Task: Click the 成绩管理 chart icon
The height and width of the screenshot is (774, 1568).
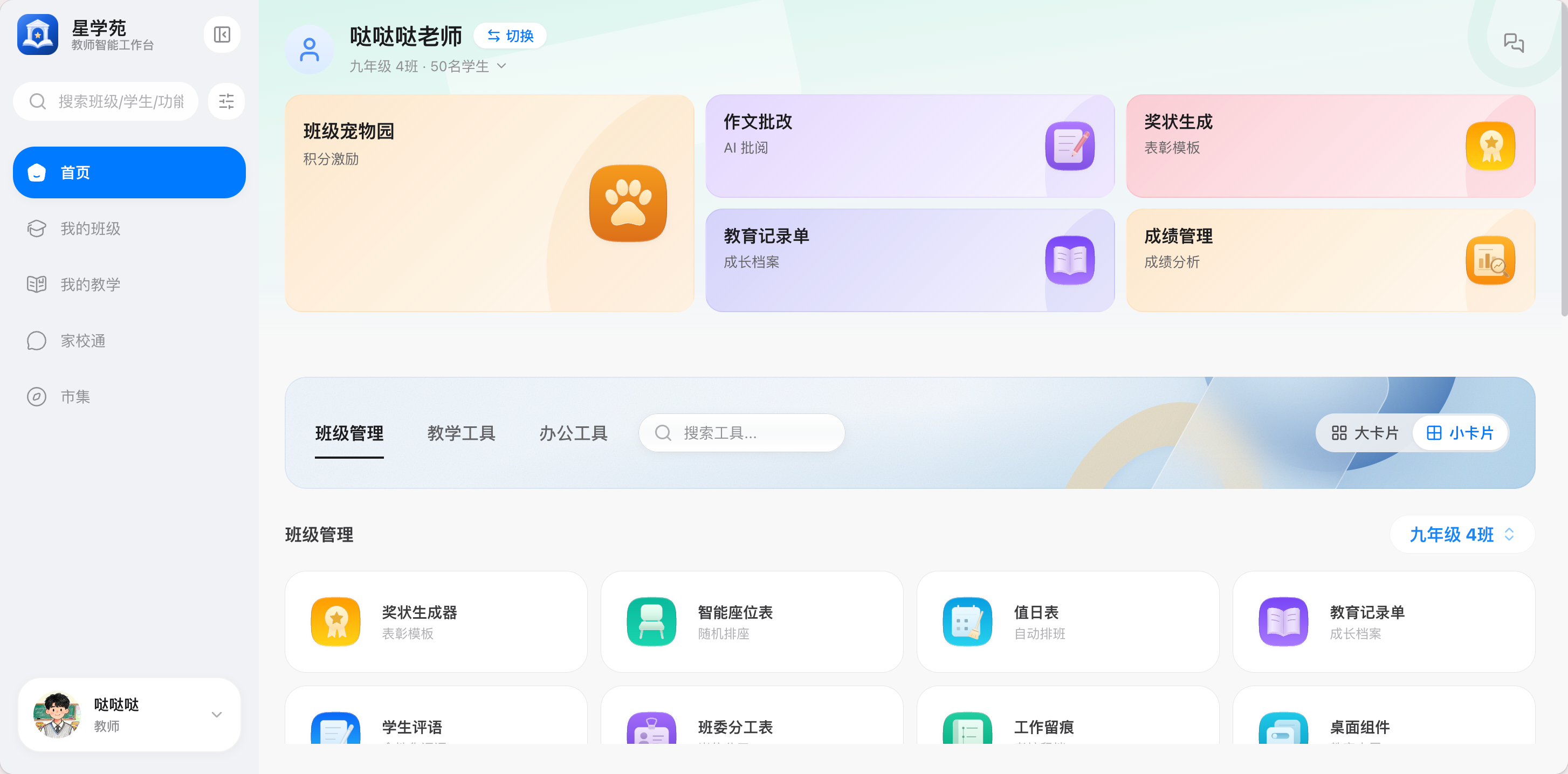Action: click(x=1490, y=260)
